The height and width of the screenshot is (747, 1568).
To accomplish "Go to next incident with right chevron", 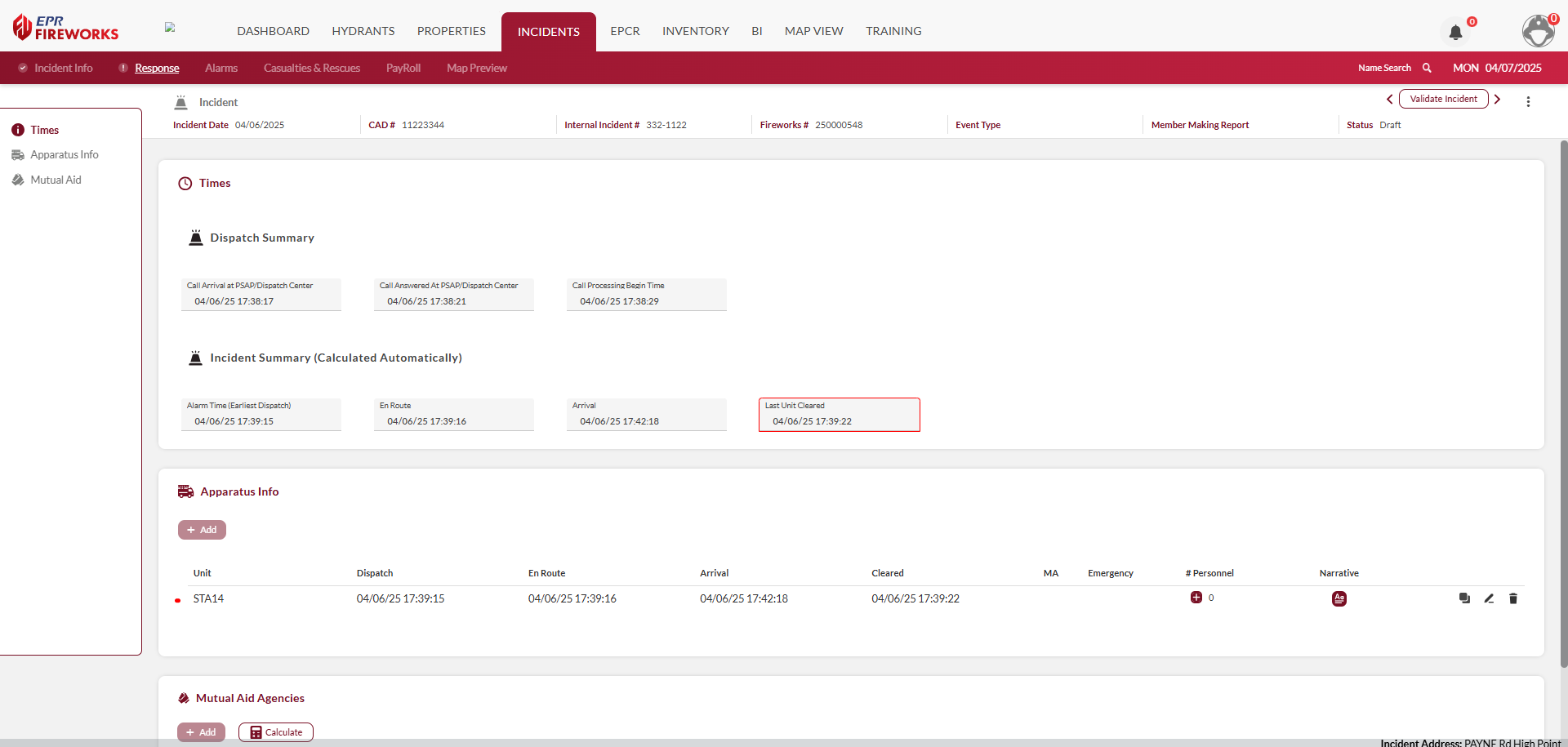I will [x=1498, y=99].
